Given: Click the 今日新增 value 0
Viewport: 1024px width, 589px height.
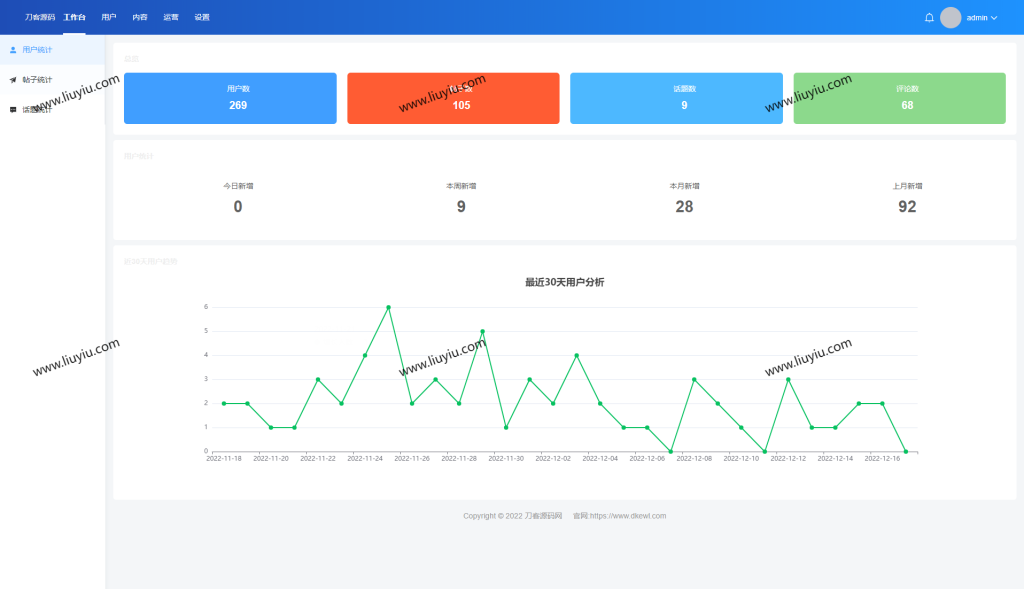Looking at the screenshot, I should (238, 207).
